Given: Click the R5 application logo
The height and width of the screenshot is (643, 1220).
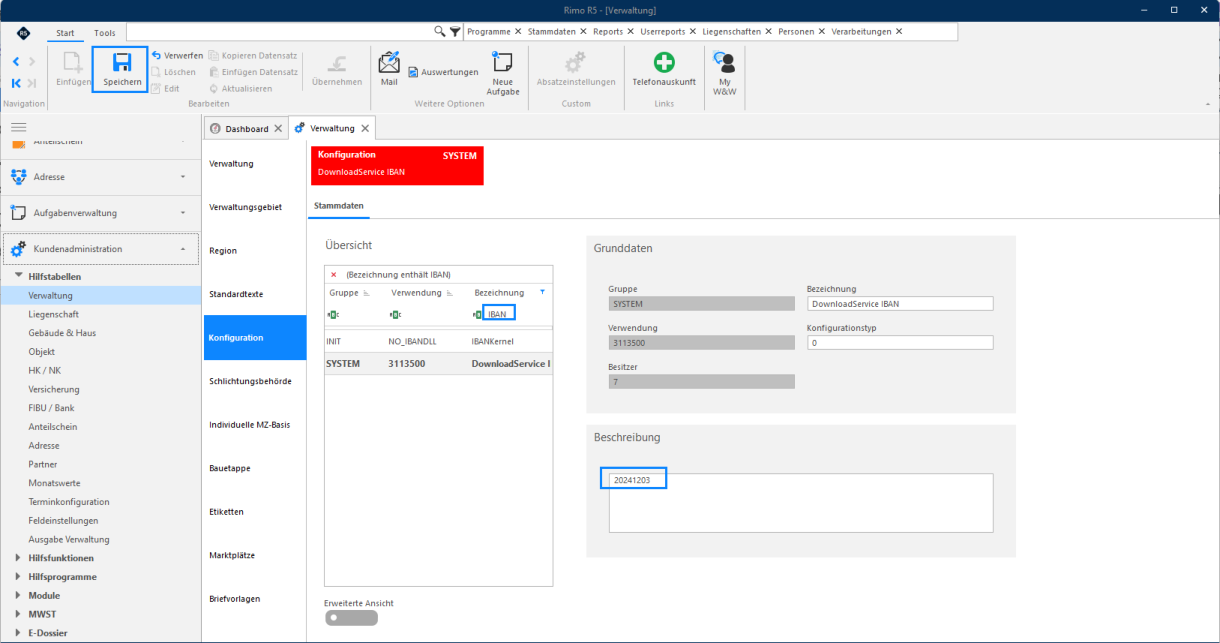Looking at the screenshot, I should pos(23,33).
